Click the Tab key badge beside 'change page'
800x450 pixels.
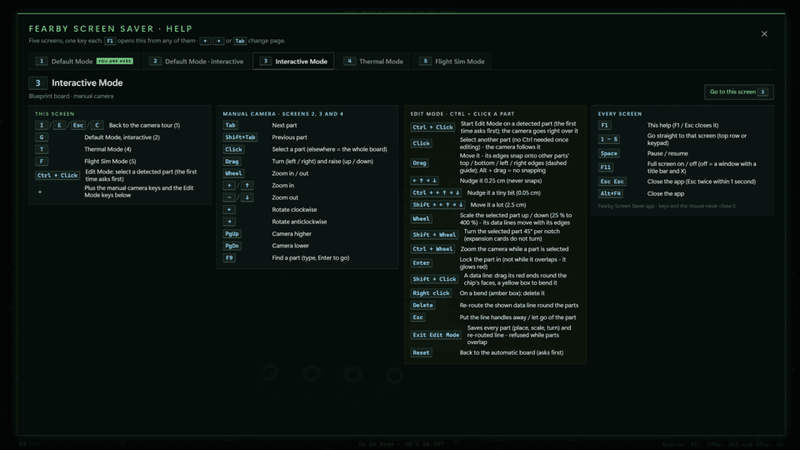click(x=240, y=41)
